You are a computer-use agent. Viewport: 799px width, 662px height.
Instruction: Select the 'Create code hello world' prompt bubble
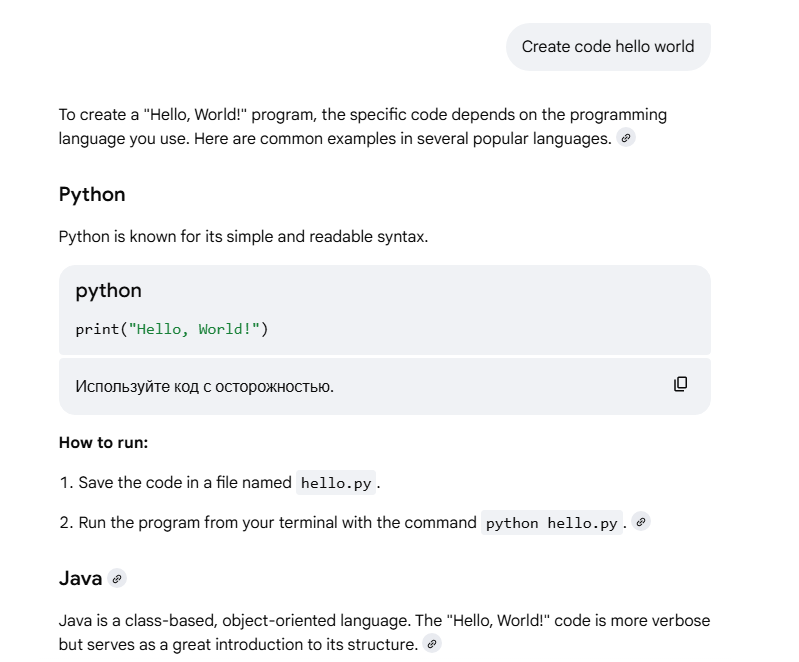[x=607, y=47]
